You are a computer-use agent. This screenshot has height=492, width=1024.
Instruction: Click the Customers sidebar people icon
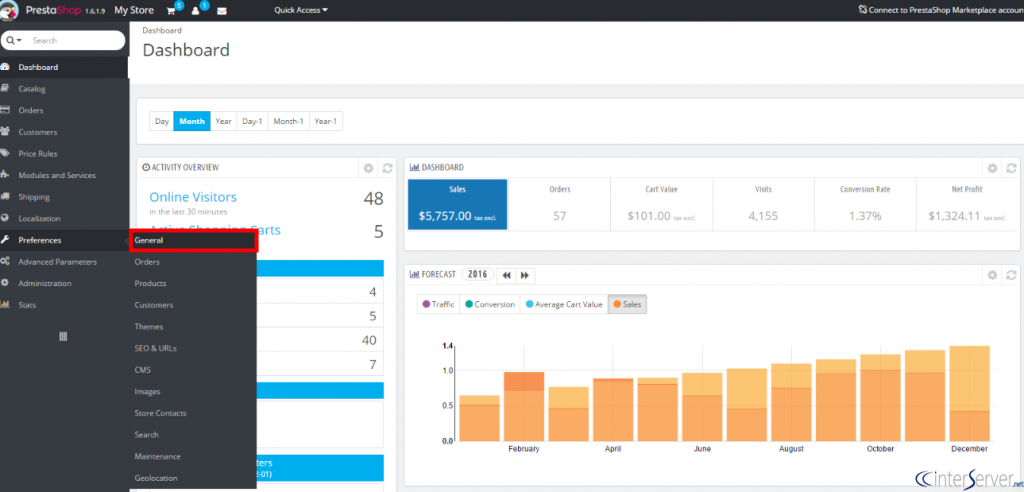5,132
